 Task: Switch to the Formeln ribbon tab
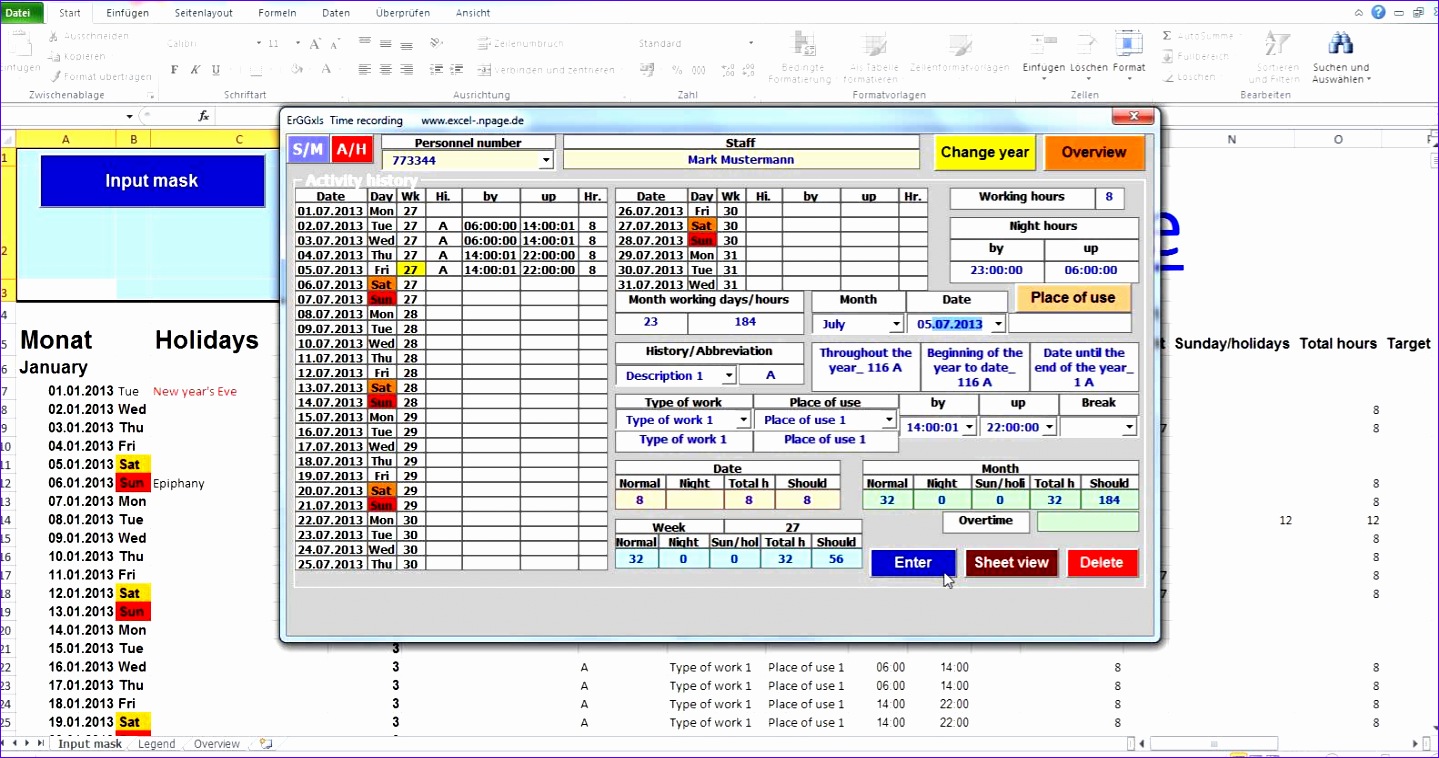tap(277, 12)
